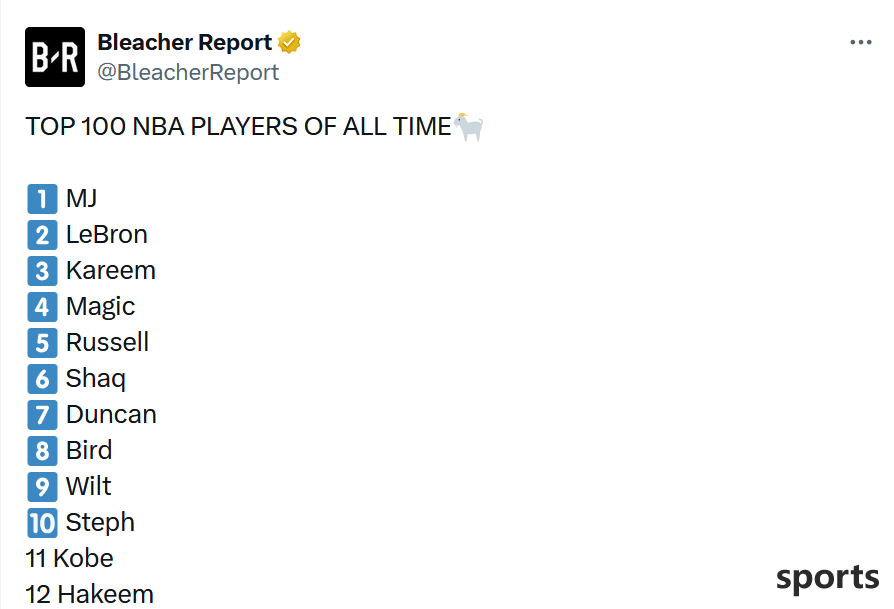This screenshot has width=894, height=609.
Task: Click the blue number 5 keycap icon
Action: pyautogui.click(x=42, y=343)
